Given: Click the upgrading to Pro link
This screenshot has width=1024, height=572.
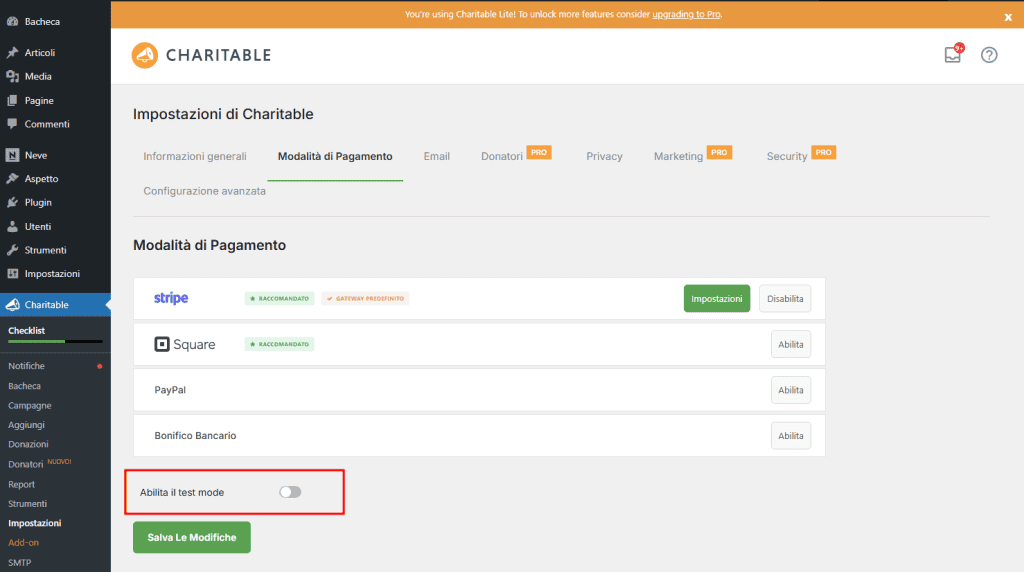Looking at the screenshot, I should tap(686, 14).
